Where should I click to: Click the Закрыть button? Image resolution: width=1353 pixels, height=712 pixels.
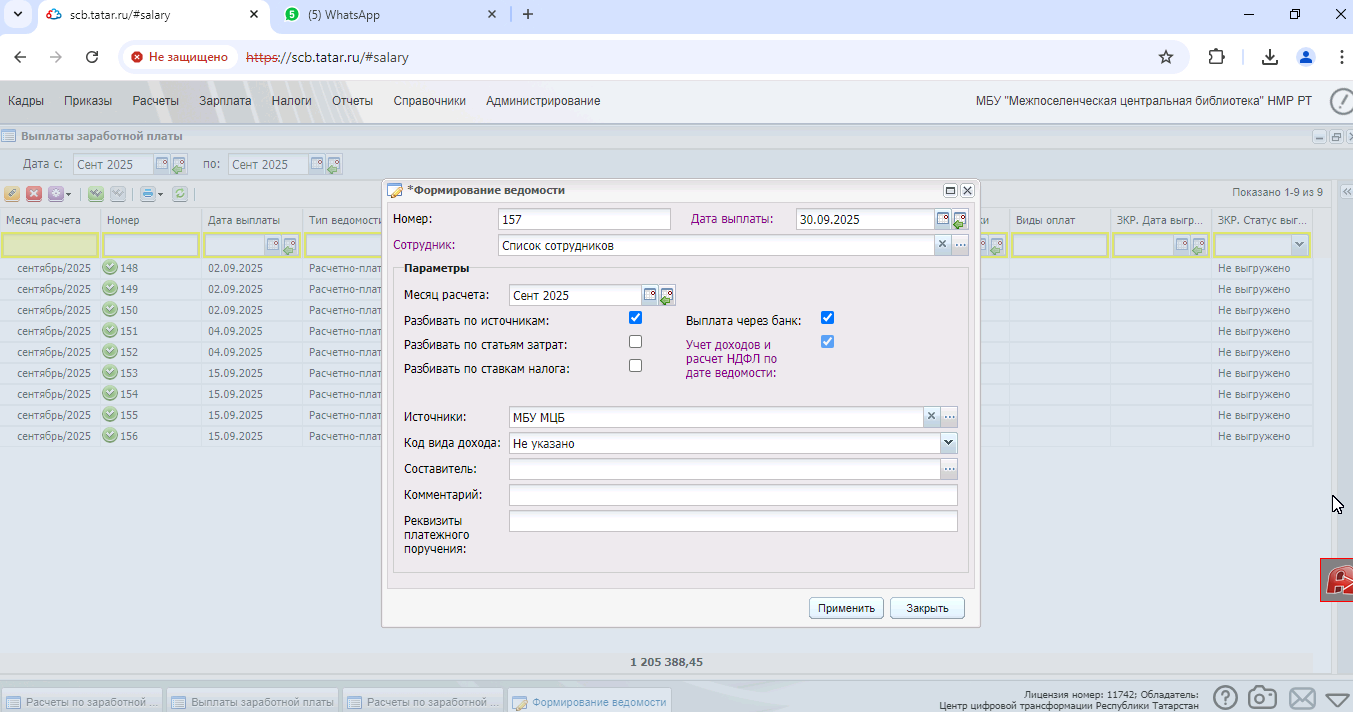(927, 608)
